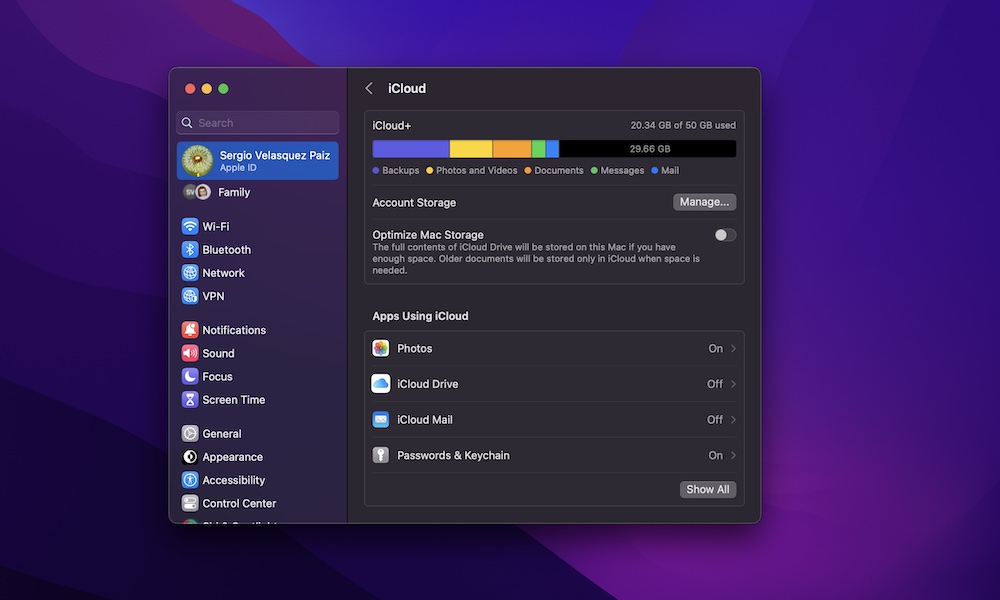Click the iCloud+ heading
Viewport: 1000px width, 600px height.
point(392,126)
